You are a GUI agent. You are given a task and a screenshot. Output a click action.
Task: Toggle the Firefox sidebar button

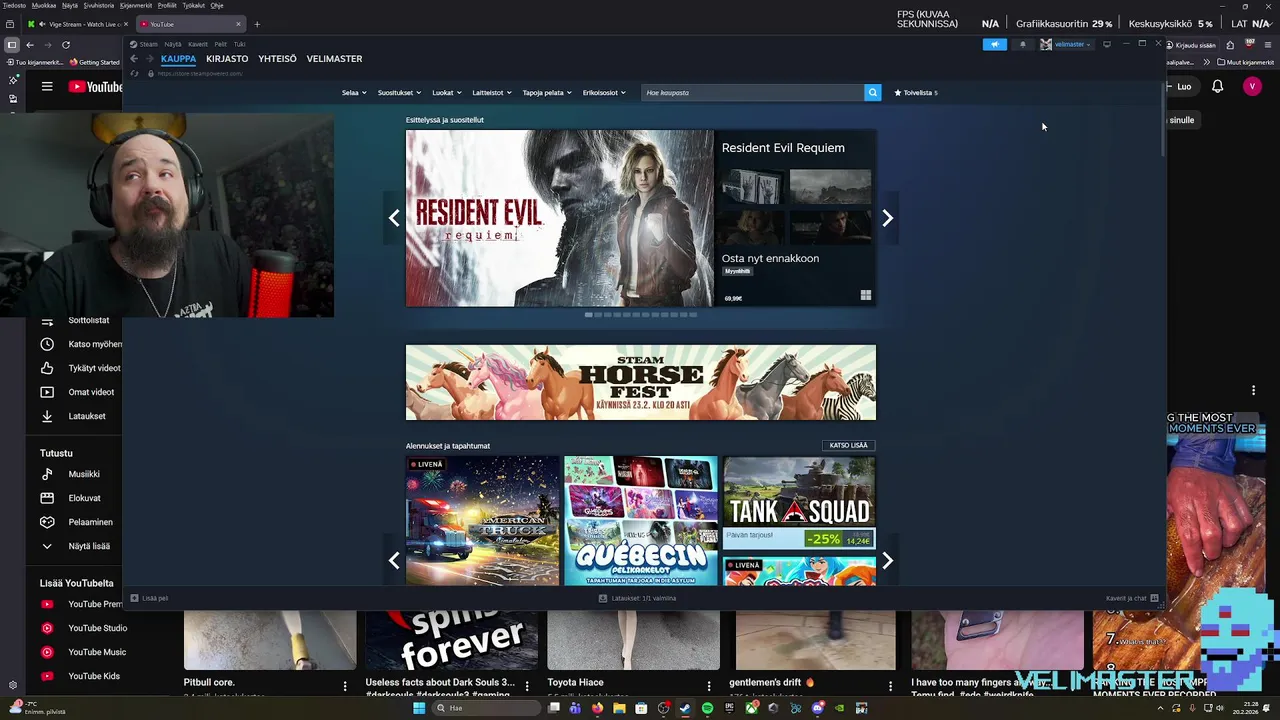11,44
